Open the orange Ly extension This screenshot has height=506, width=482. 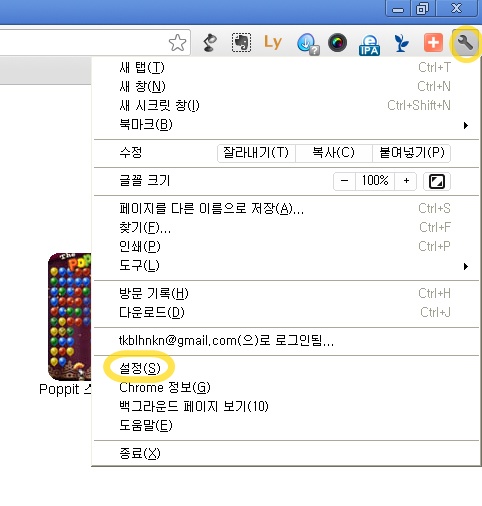pos(273,43)
